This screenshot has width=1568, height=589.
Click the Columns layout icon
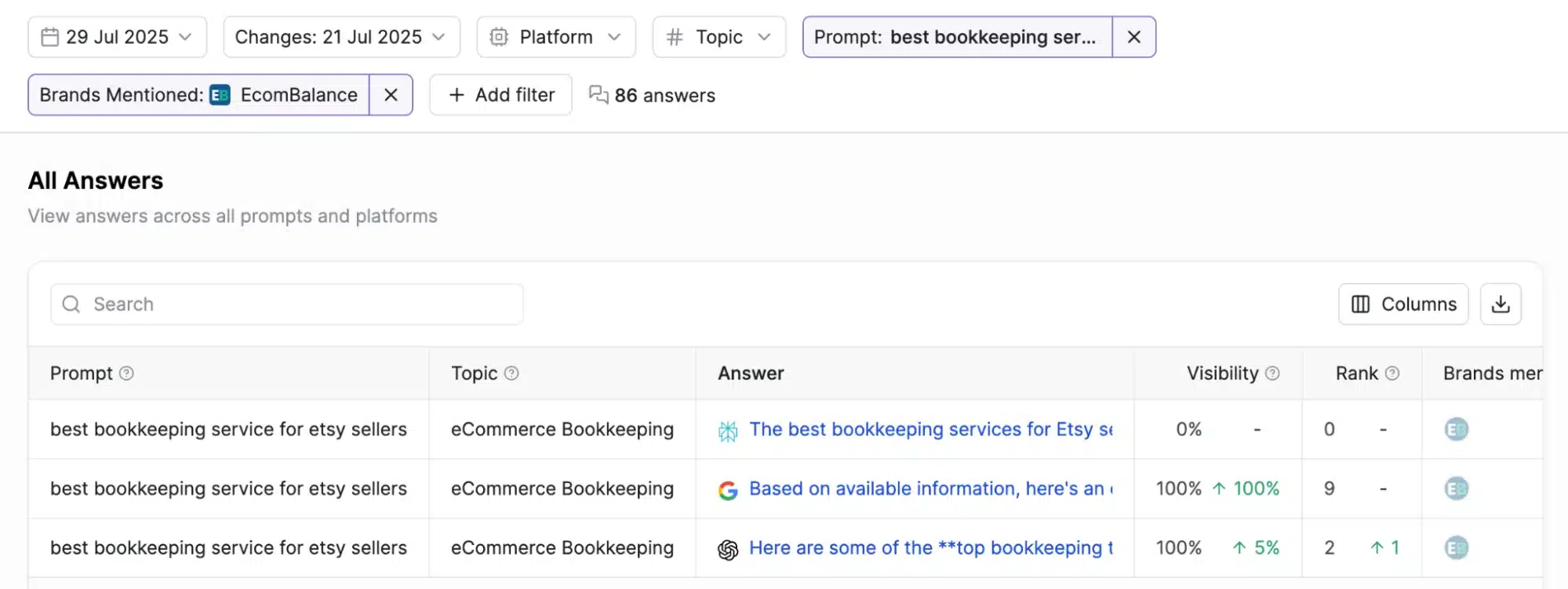point(1361,304)
